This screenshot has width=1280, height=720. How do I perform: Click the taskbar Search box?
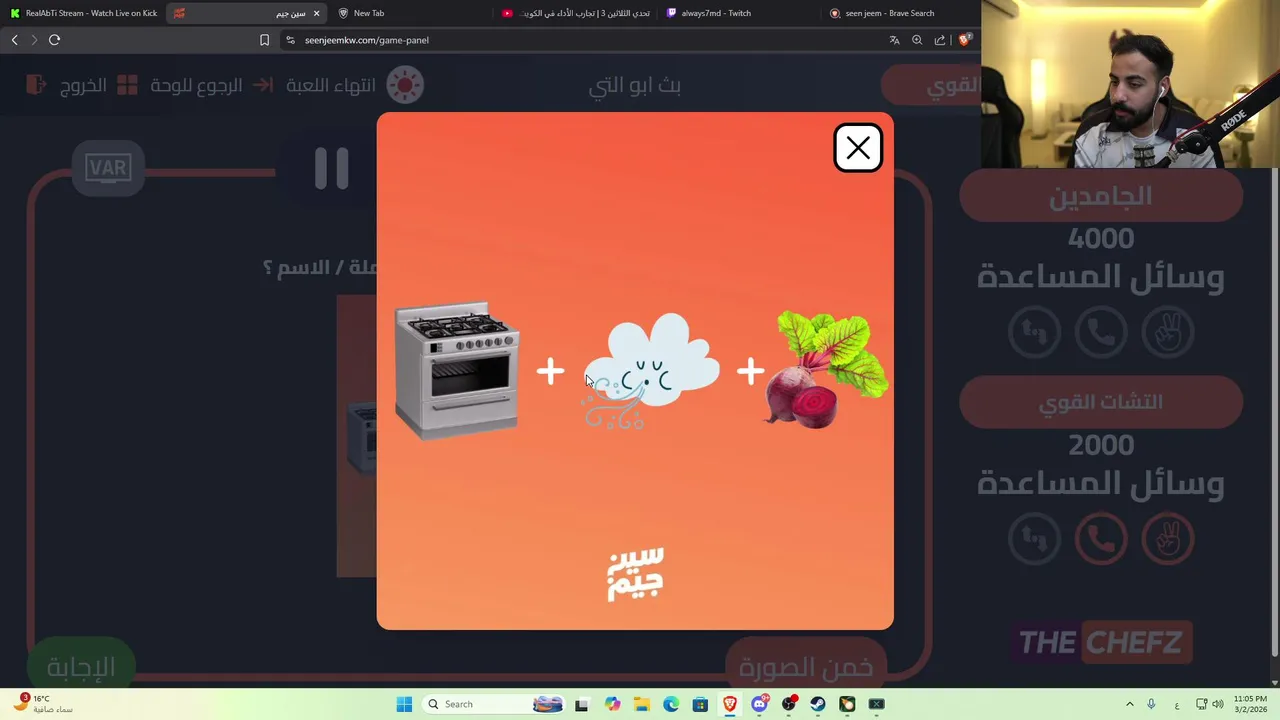(x=493, y=704)
